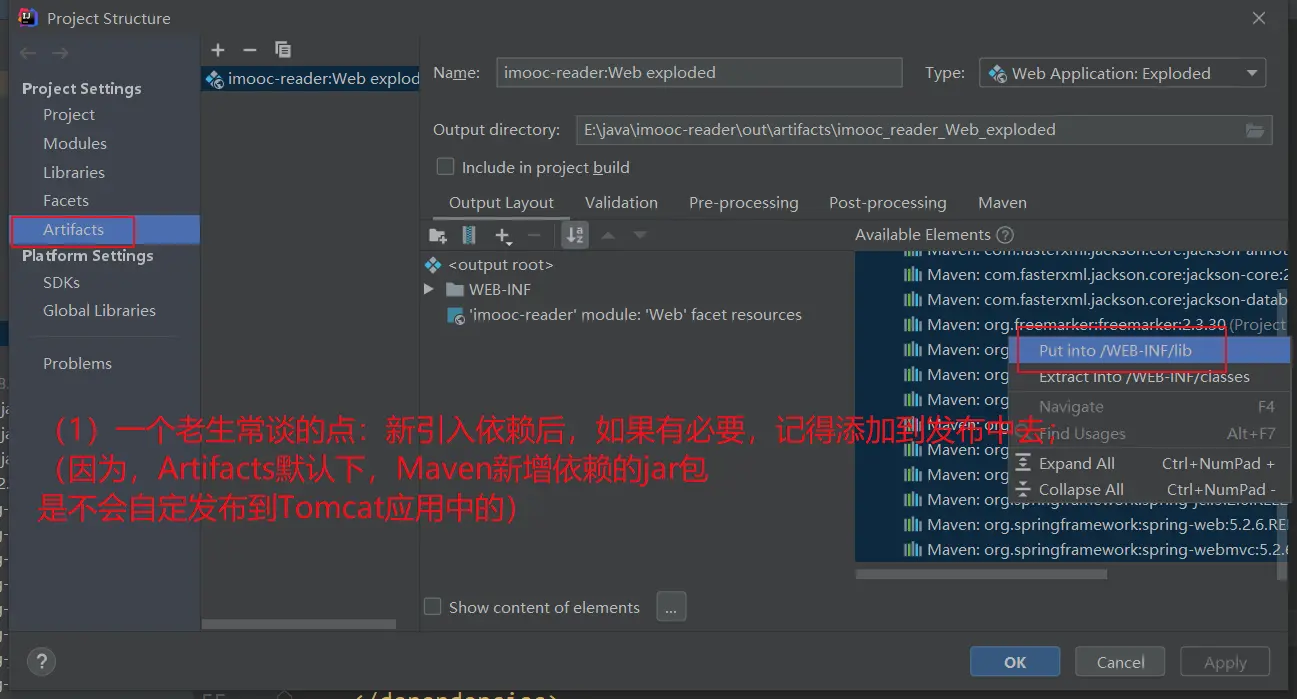This screenshot has width=1297, height=699.
Task: Open Global Libraries settings
Action: click(99, 311)
